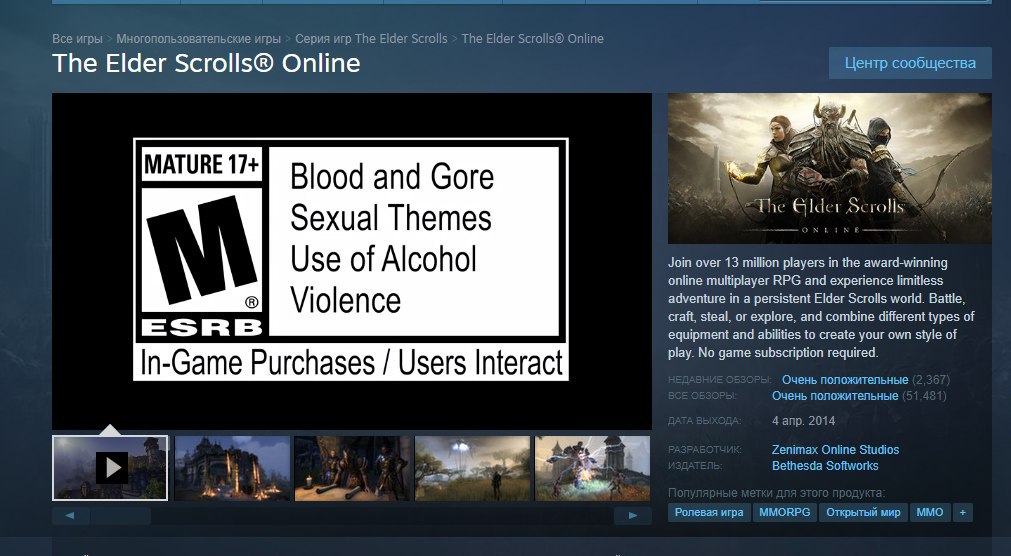Open publisher 'Bethesda Softworks' link
The height and width of the screenshot is (556, 1011).
click(x=825, y=466)
